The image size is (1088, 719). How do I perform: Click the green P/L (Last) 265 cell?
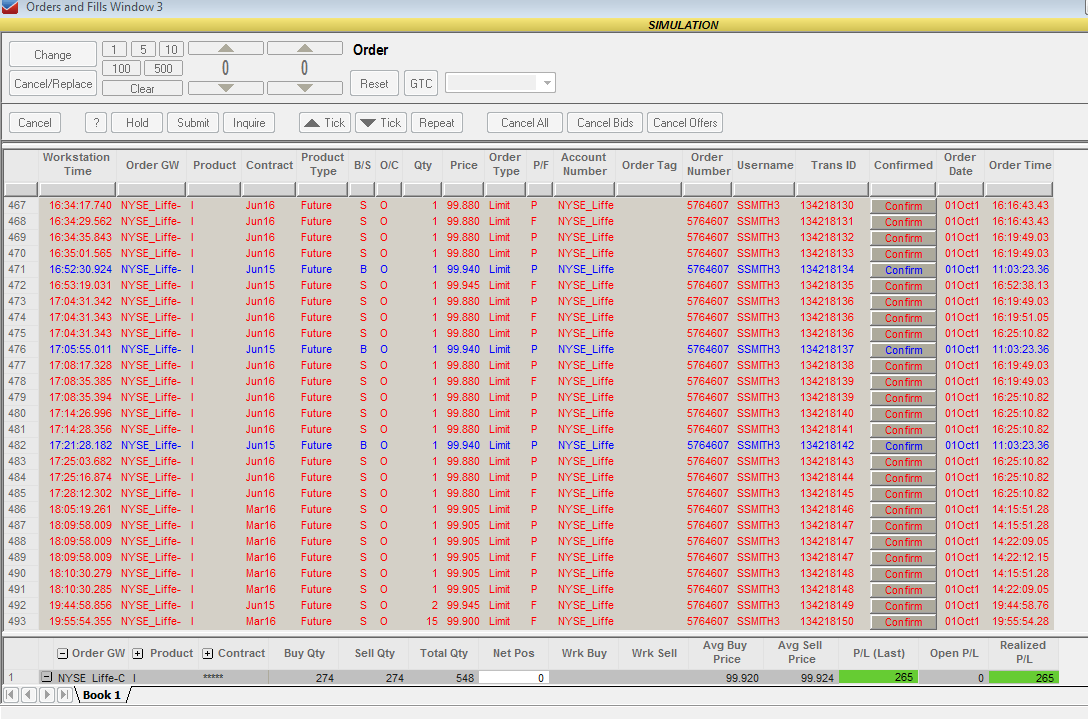coord(878,677)
